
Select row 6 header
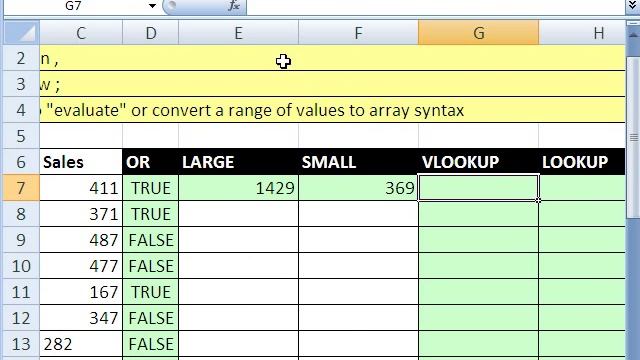point(21,162)
